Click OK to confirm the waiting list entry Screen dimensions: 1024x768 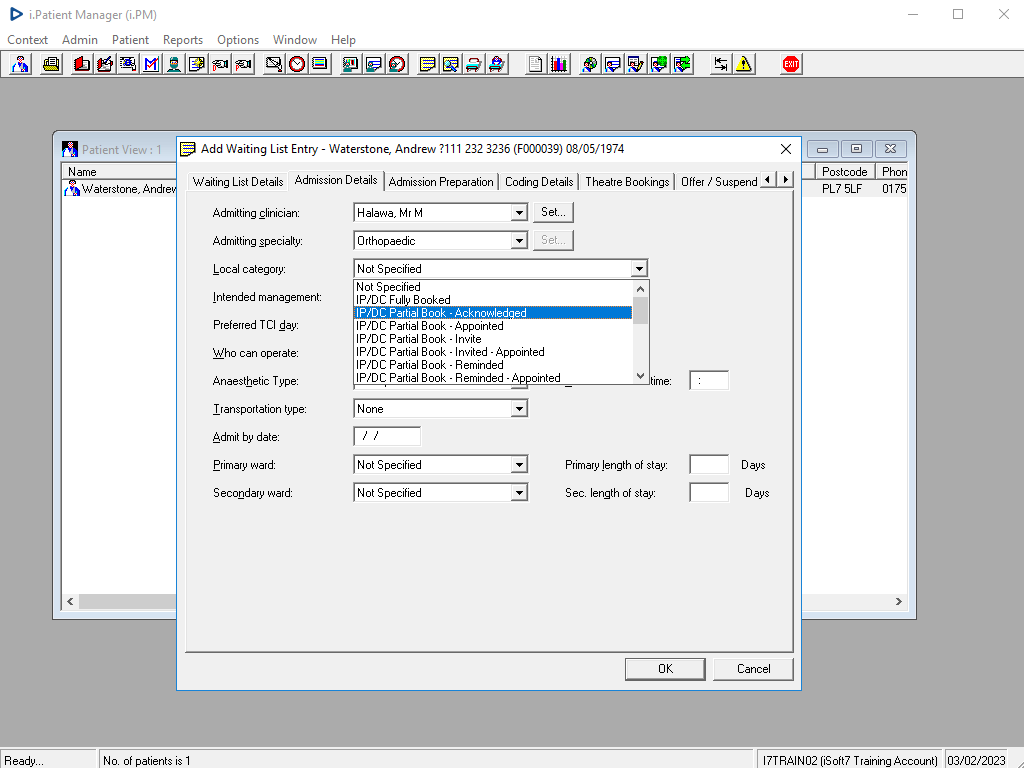coord(665,669)
